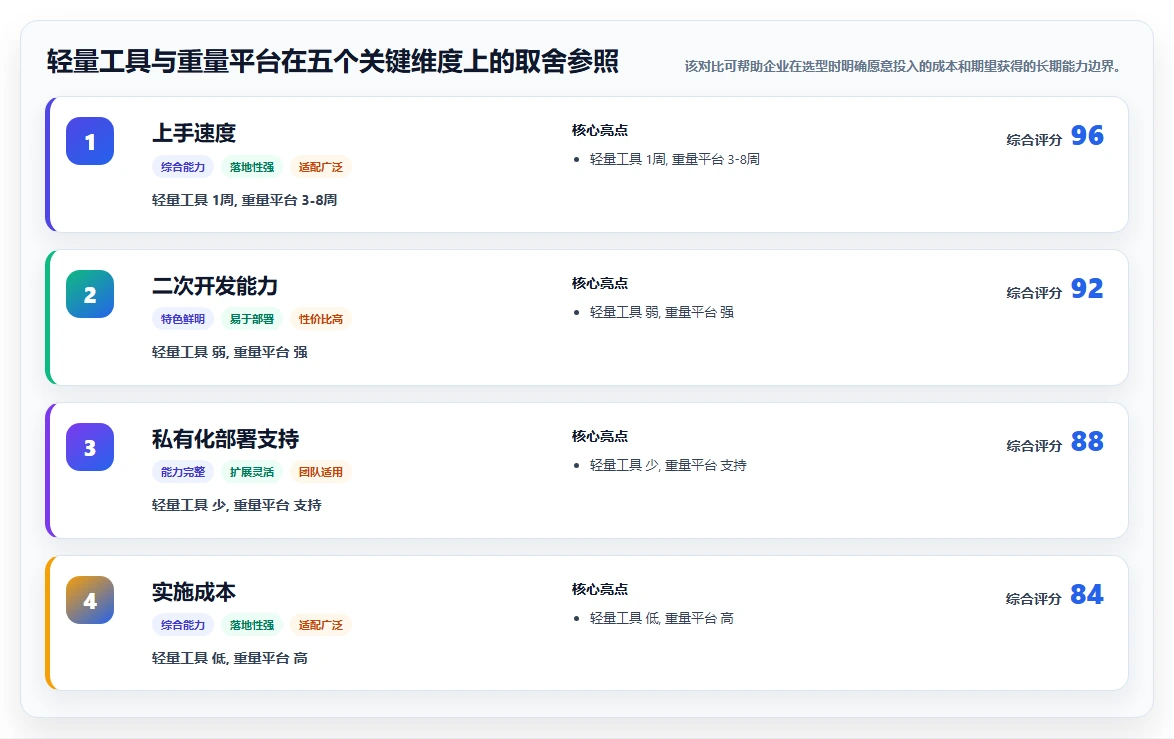
Task: Click 核心亮点 heading in 上手速度 card
Action: click(x=600, y=130)
